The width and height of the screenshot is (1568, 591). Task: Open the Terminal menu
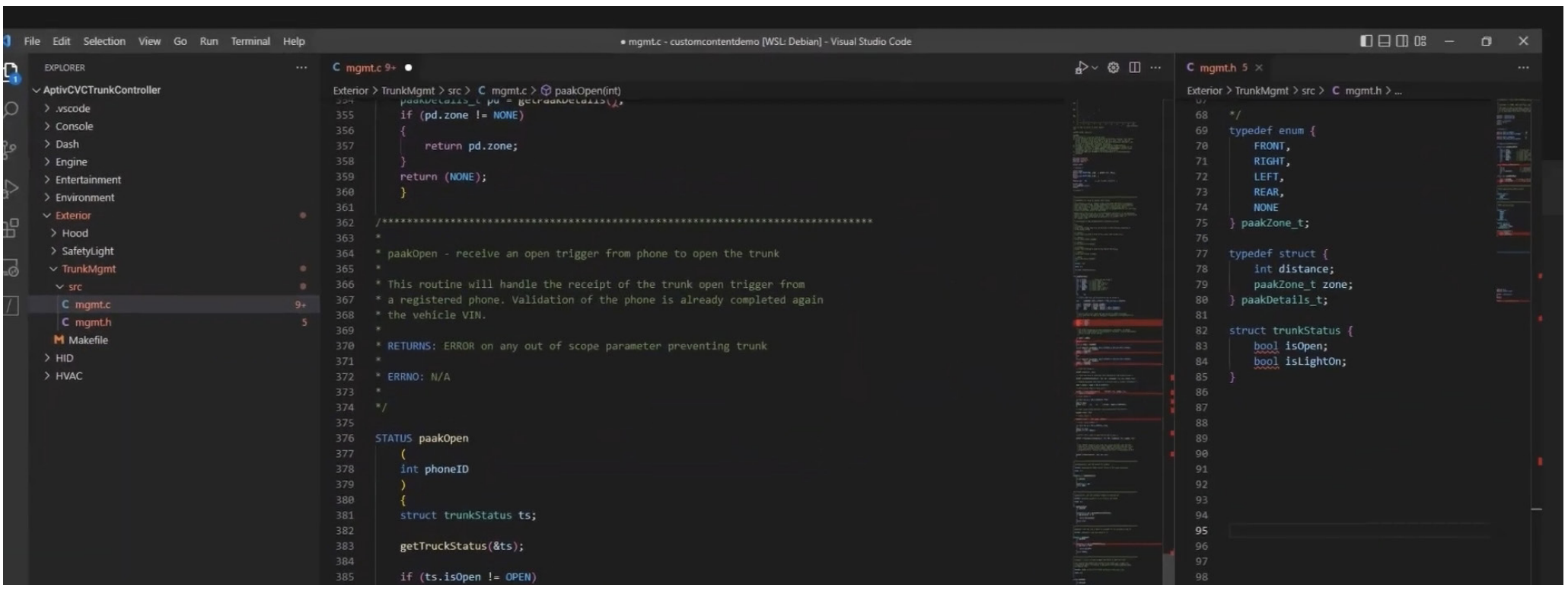[250, 41]
